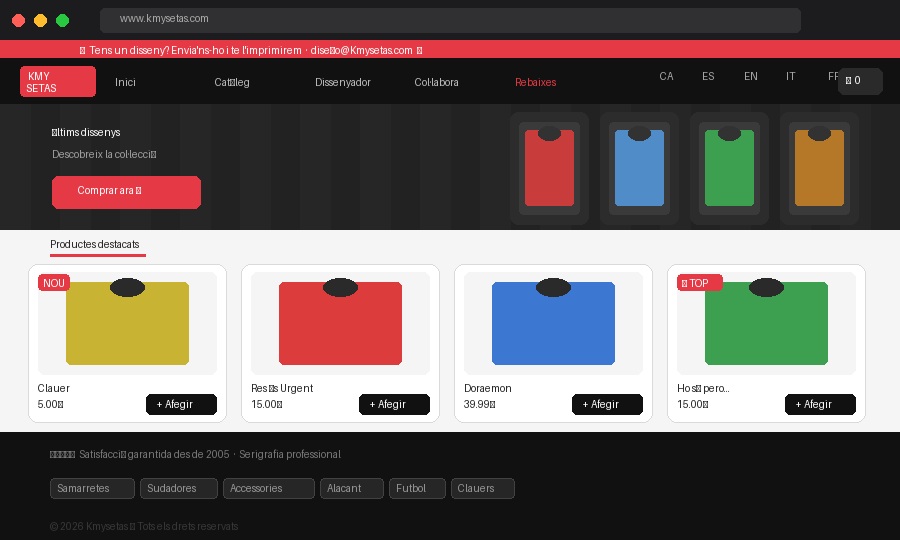Image resolution: width=900 pixels, height=540 pixels.
Task: Add the Urgent item to cart
Action: click(394, 405)
